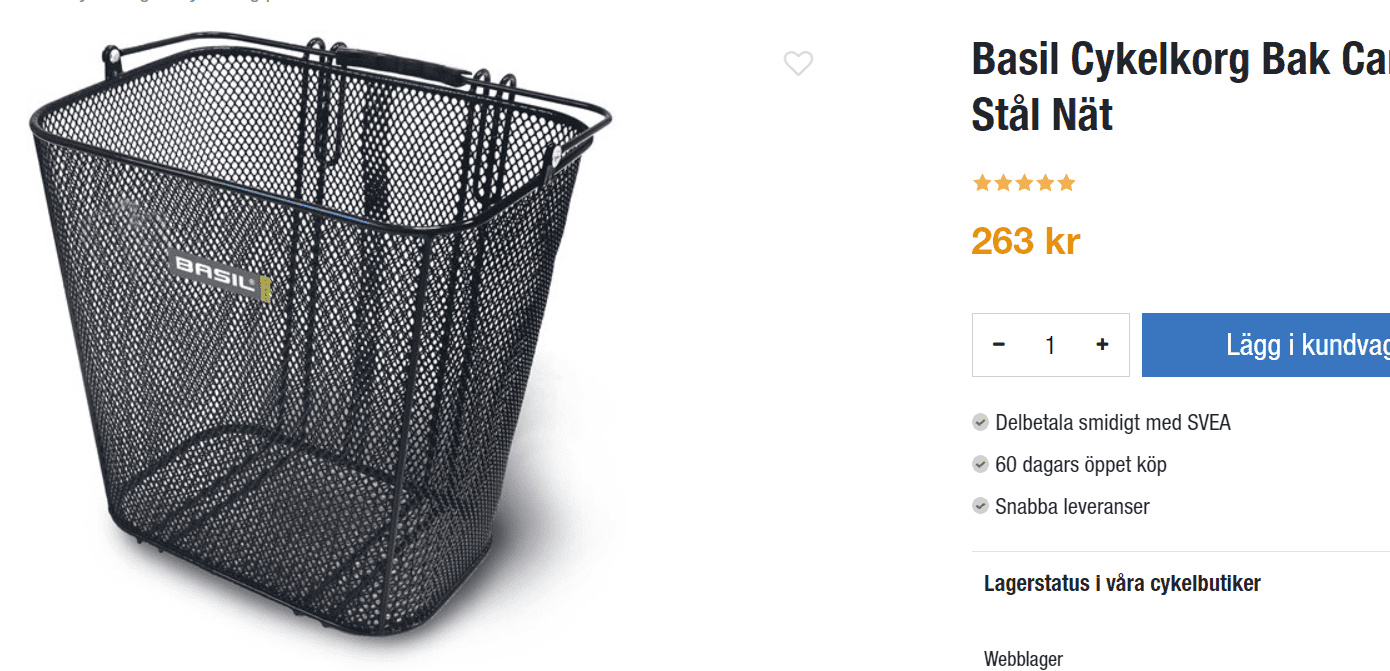Click the first star of the rating
The image size is (1390, 671).
coord(981,183)
